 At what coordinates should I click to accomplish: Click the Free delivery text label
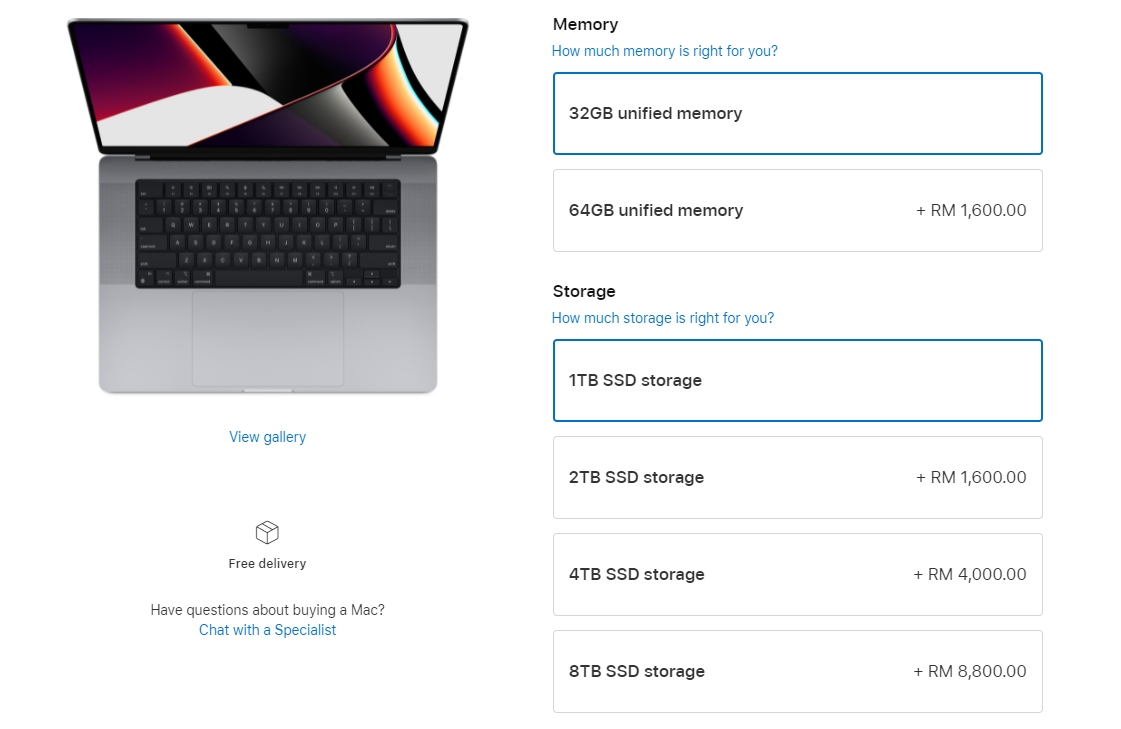267,563
